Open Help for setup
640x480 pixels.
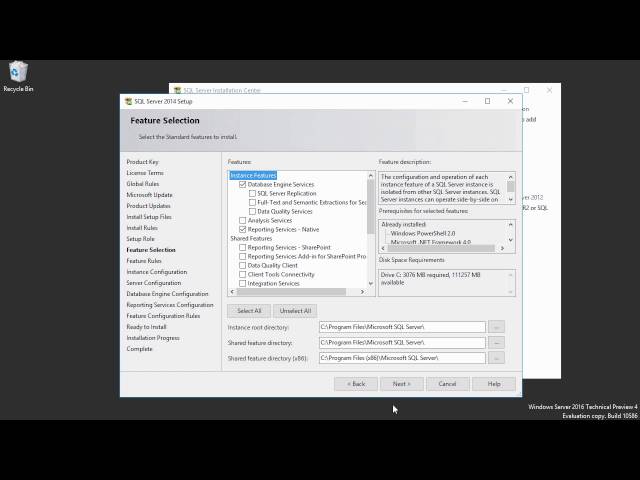click(494, 384)
